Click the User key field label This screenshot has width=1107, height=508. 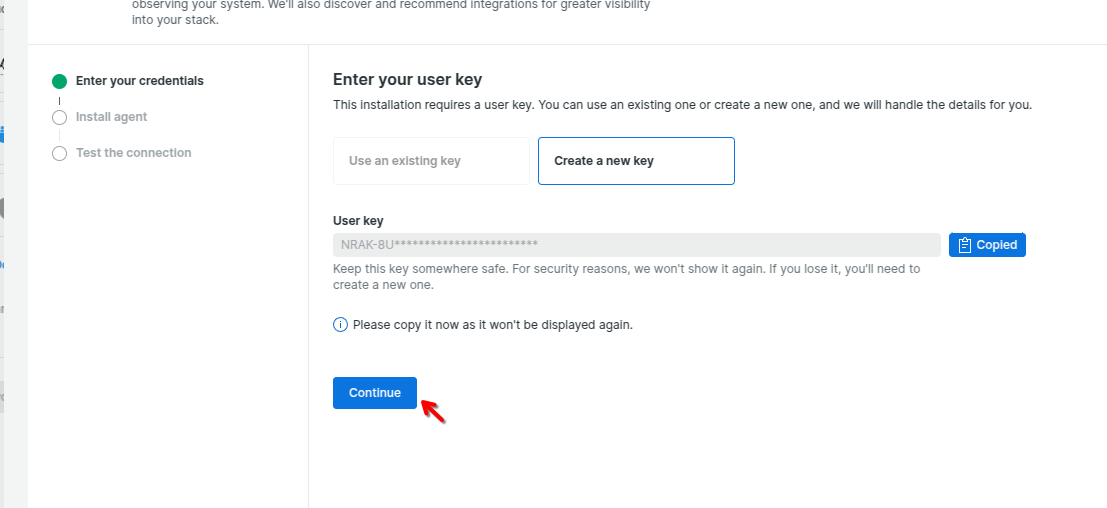[x=358, y=221]
